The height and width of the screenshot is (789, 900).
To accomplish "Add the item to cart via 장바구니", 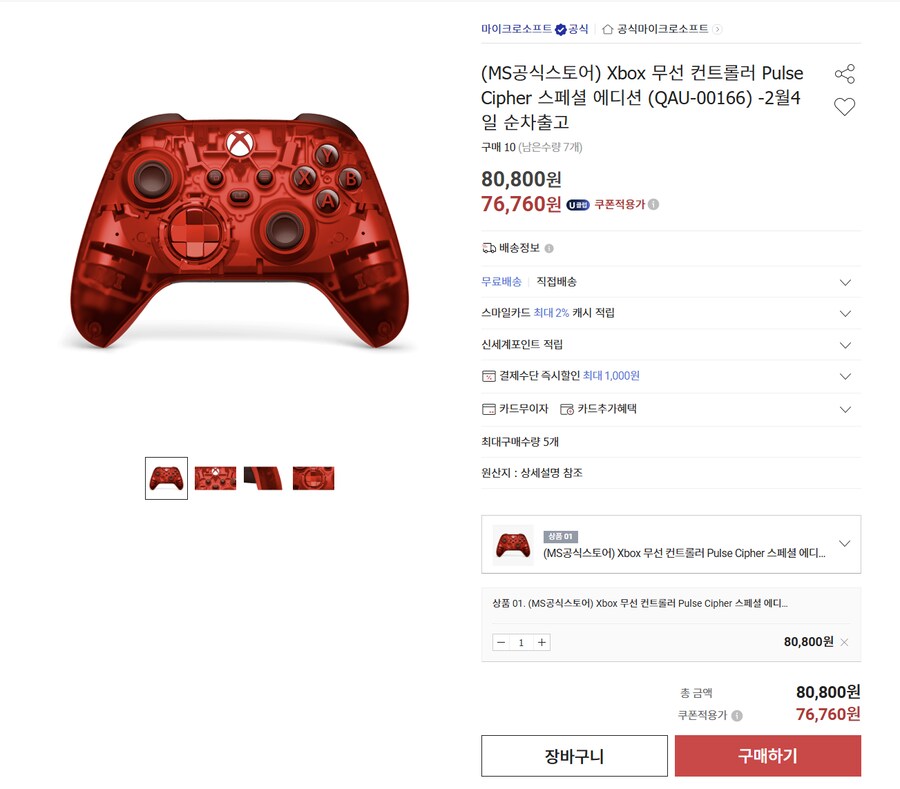I will pos(575,756).
